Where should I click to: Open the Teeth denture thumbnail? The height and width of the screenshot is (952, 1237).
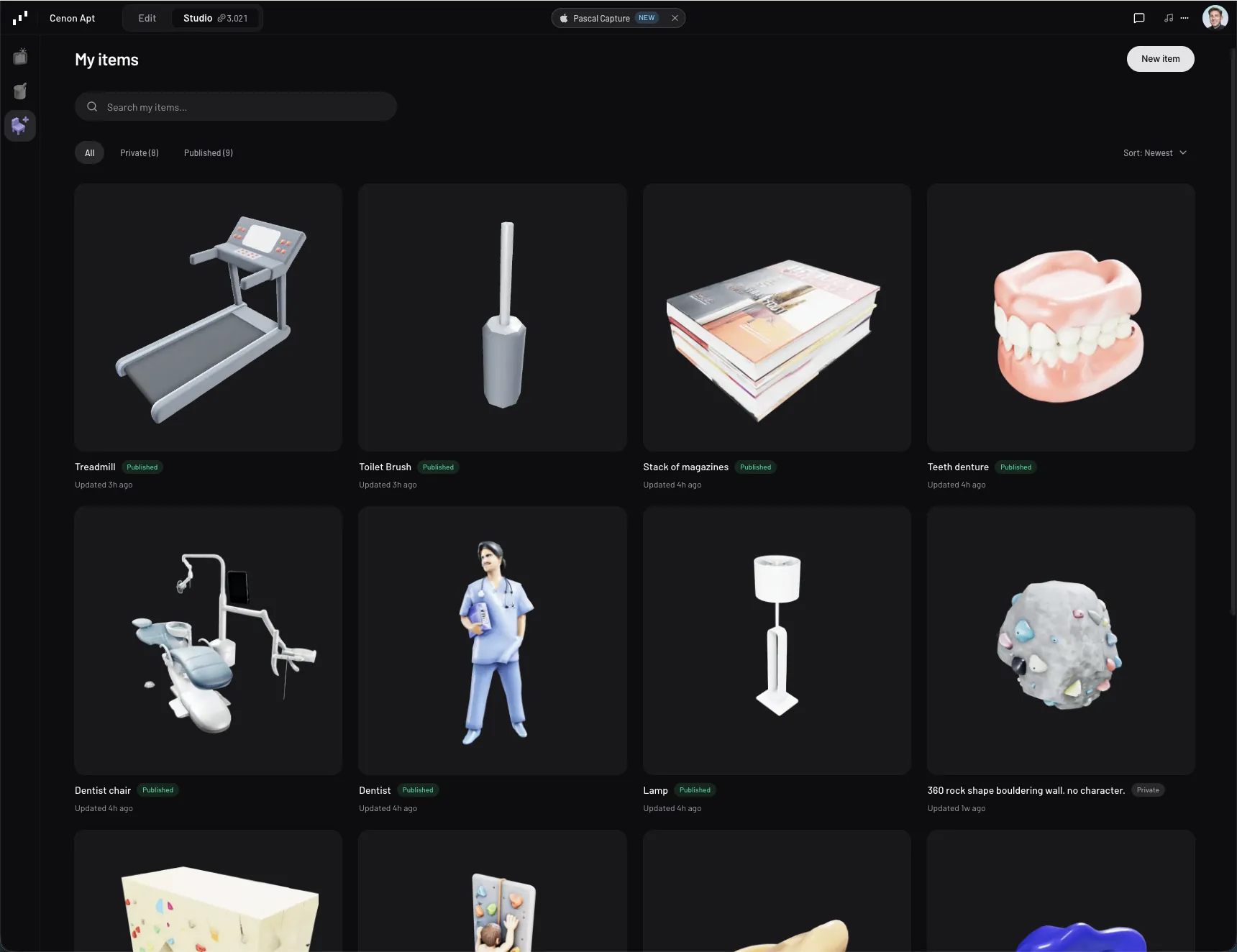(x=1062, y=317)
